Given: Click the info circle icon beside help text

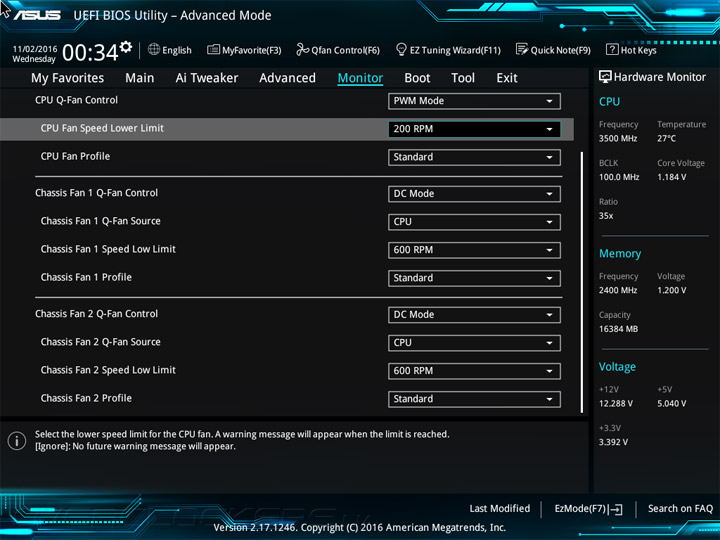Looking at the screenshot, I should tap(17, 441).
